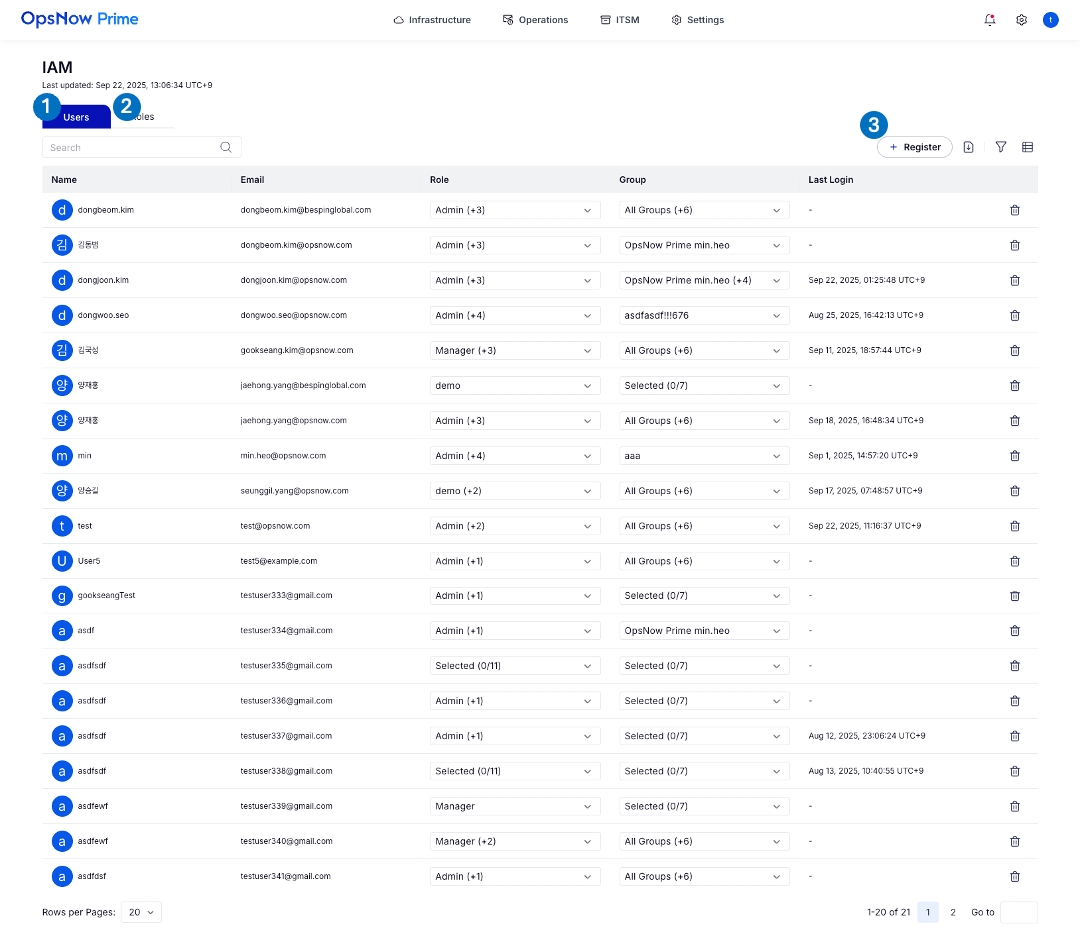Click the notification bell icon

click(990, 20)
